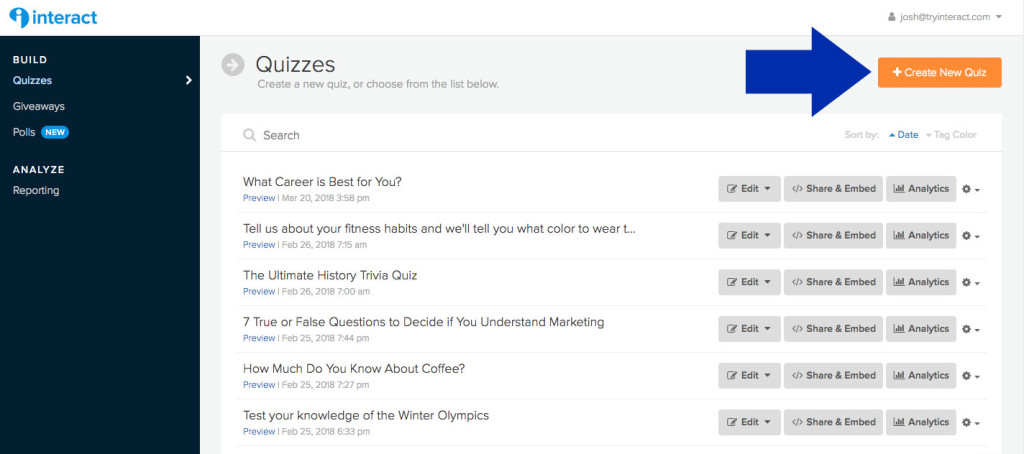This screenshot has height=454, width=1024.
Task: Select title 'What Career is Best for You?'
Action: [x=322, y=182]
